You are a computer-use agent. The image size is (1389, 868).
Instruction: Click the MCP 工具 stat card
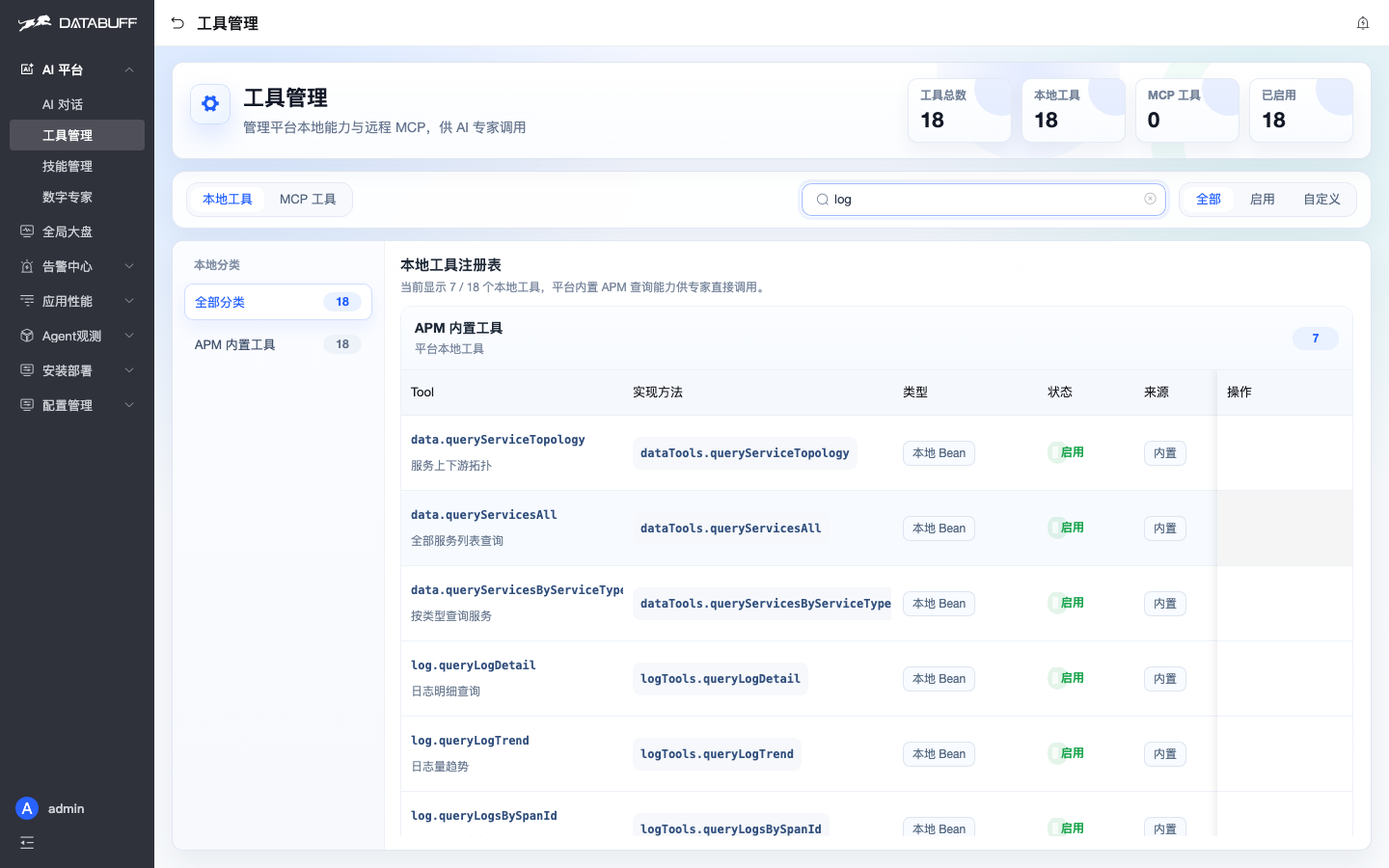[x=1187, y=110]
